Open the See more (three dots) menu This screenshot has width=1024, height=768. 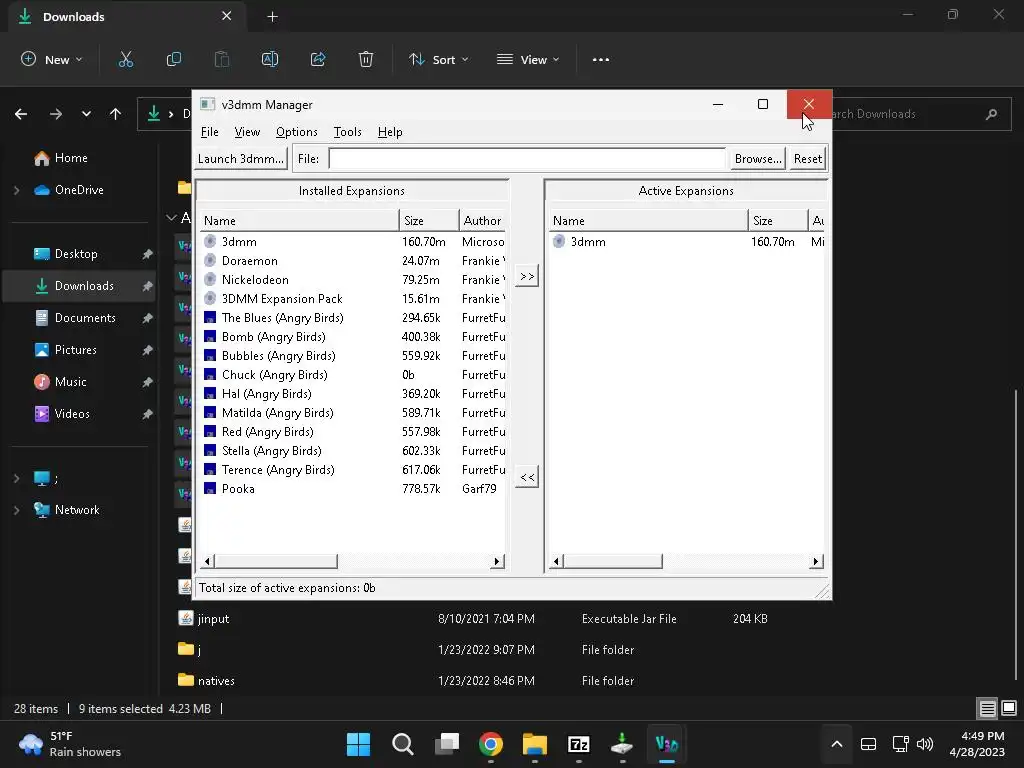601,59
